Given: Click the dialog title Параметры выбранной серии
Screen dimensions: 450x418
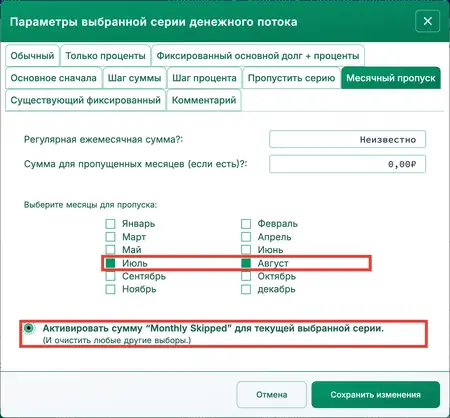Looking at the screenshot, I should coord(154,22).
